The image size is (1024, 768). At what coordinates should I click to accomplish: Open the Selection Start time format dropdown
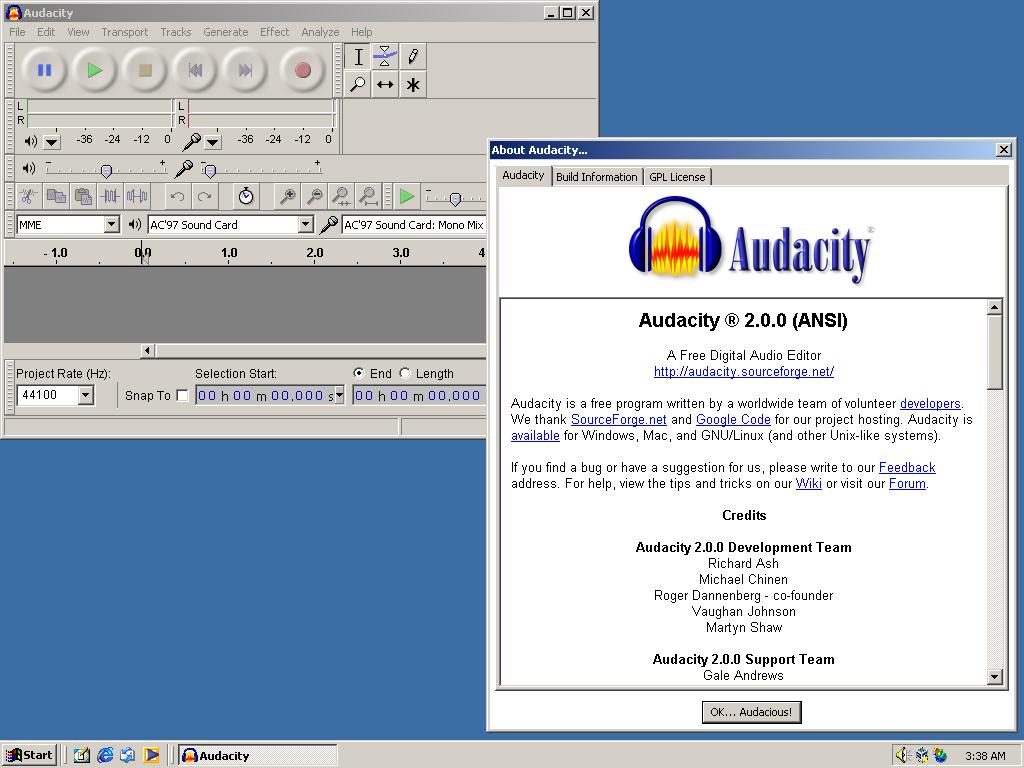pos(339,395)
